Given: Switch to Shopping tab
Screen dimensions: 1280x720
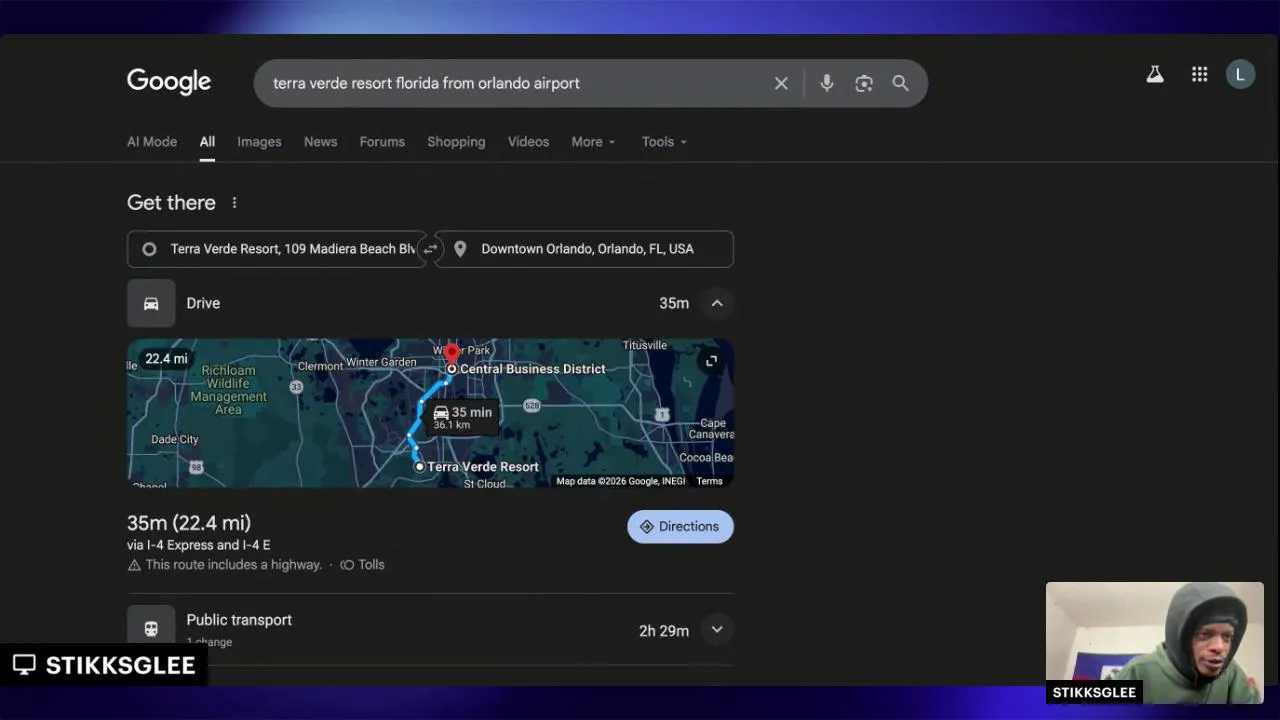Looking at the screenshot, I should point(456,142).
